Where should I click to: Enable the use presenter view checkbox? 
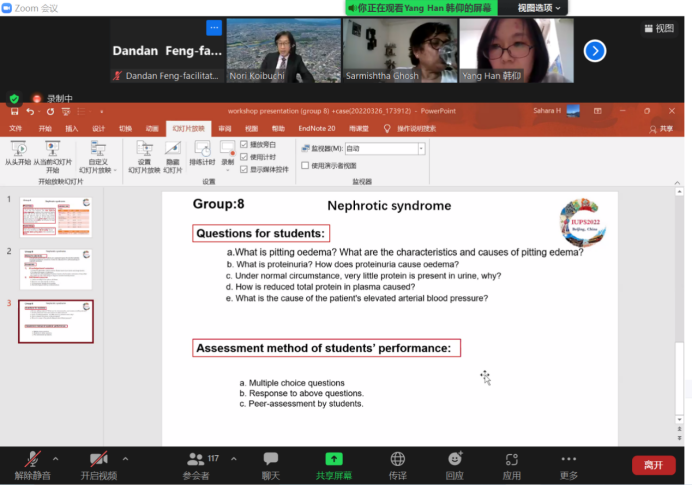[305, 165]
